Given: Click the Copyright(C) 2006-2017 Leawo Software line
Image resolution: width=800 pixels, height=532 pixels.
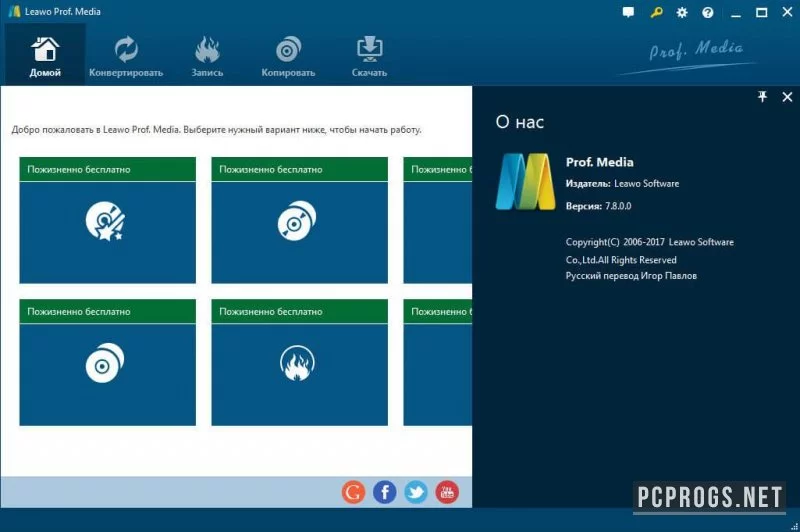Looking at the screenshot, I should (x=649, y=242).
